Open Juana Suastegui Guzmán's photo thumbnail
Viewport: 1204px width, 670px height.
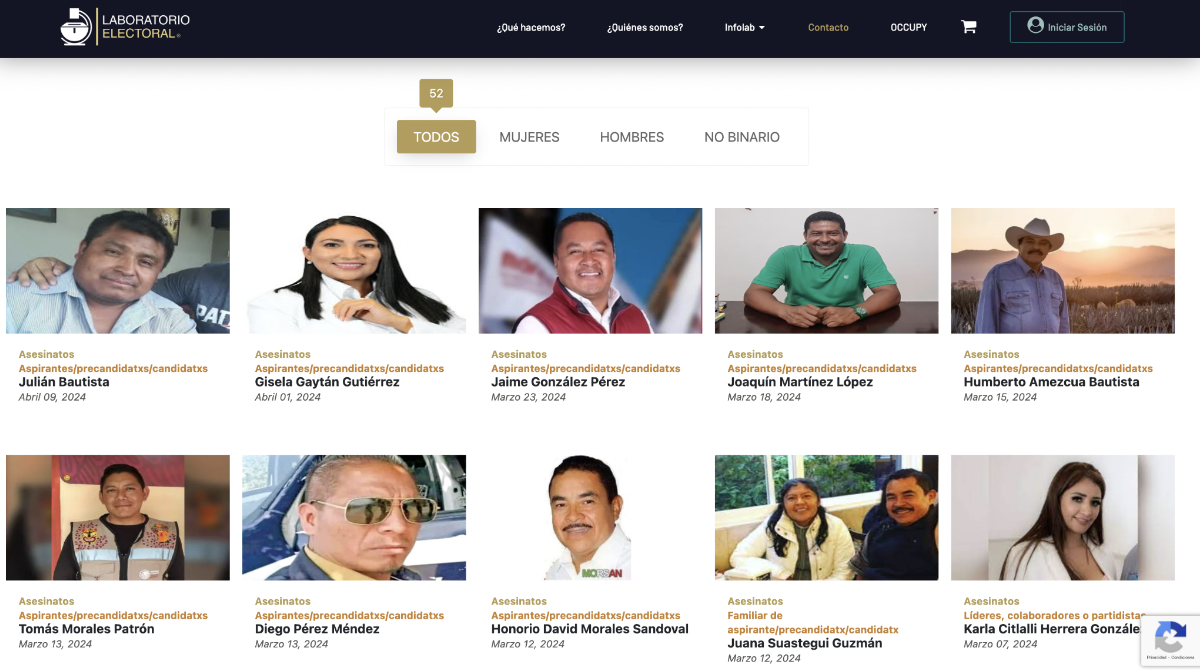(827, 518)
